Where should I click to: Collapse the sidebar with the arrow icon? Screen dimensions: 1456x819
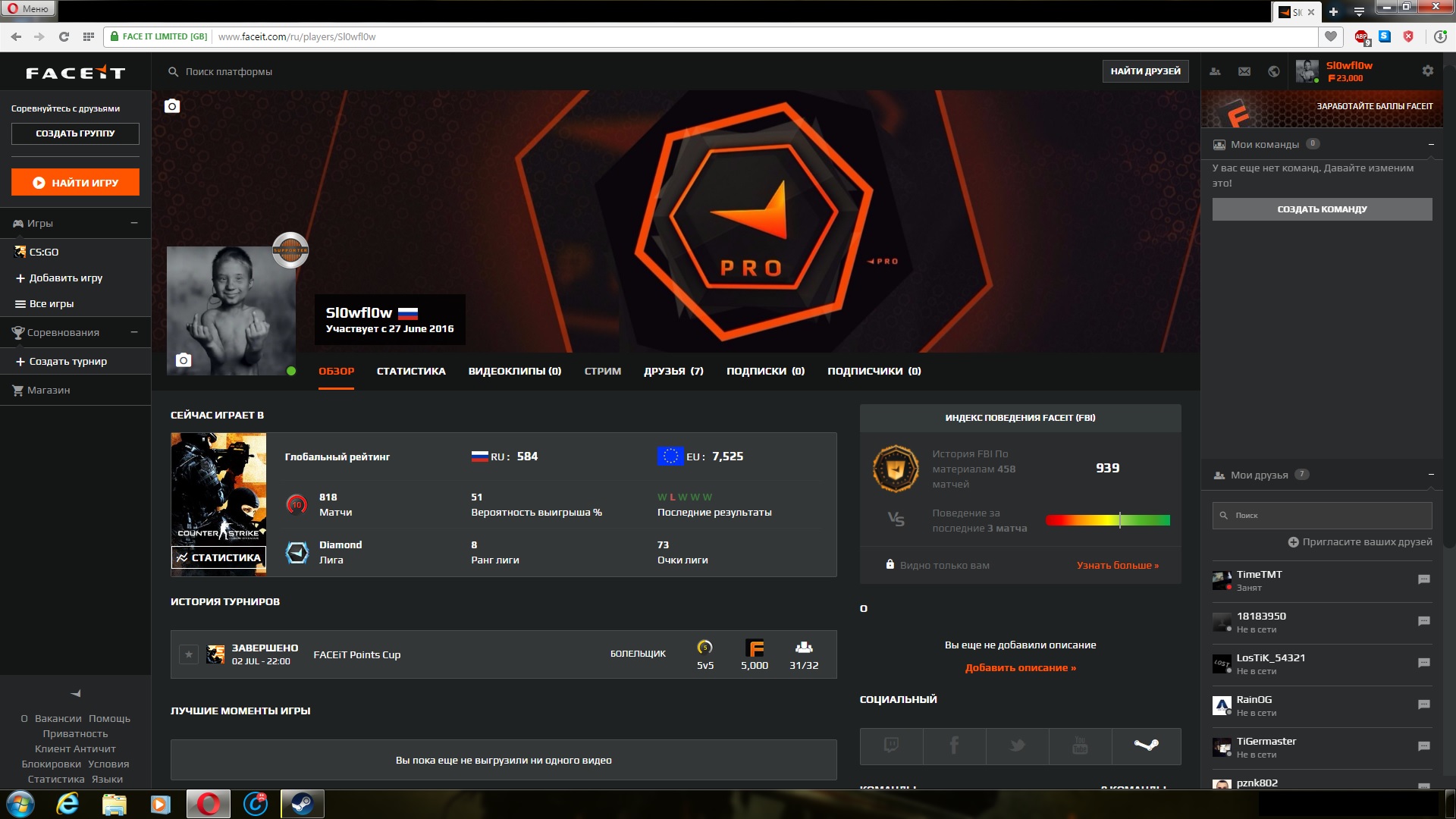pos(76,693)
